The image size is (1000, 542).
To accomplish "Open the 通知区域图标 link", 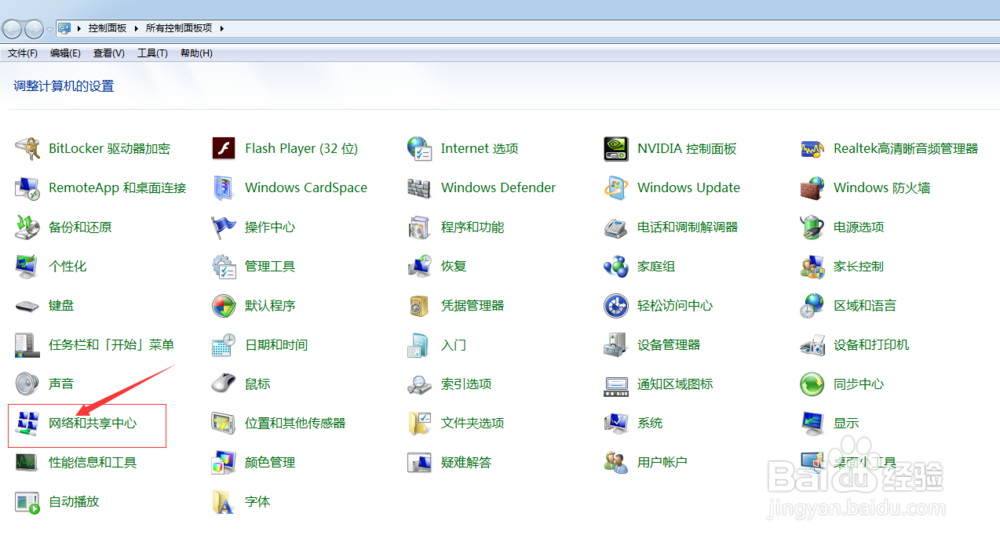I will click(x=675, y=384).
